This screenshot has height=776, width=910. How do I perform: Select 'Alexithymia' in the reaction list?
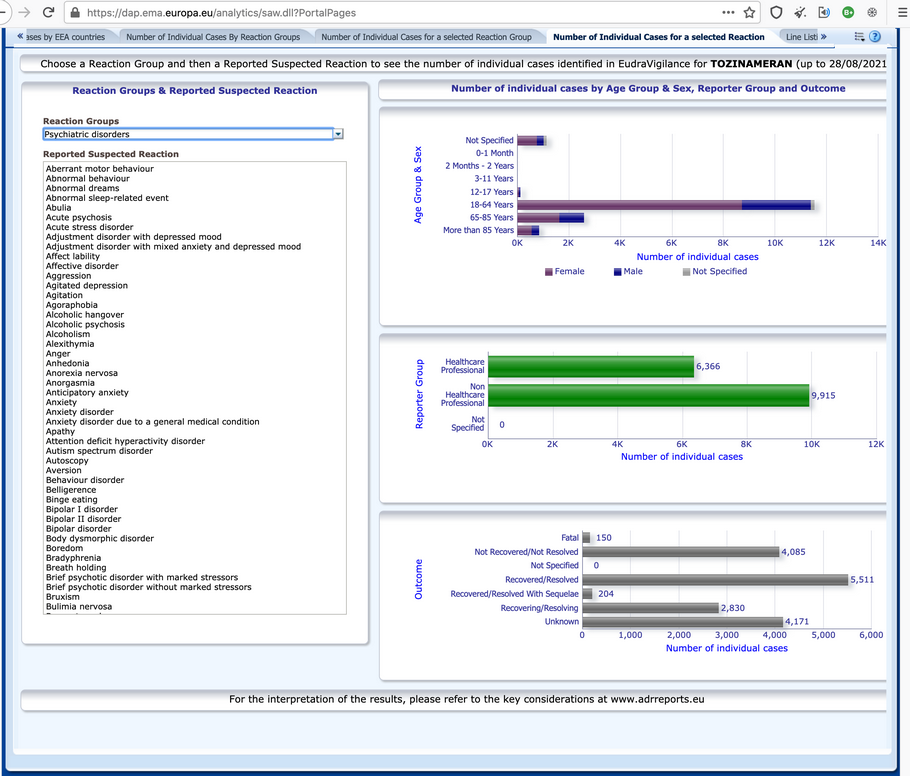pos(70,344)
